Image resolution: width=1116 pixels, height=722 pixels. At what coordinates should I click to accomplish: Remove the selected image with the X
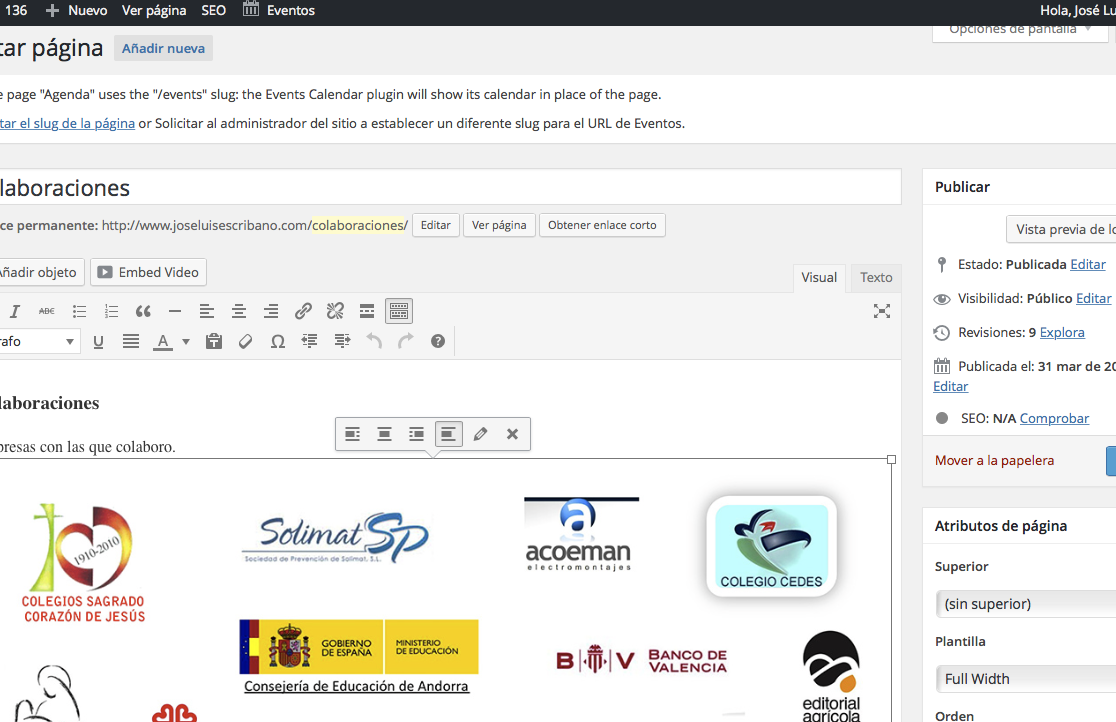(512, 434)
